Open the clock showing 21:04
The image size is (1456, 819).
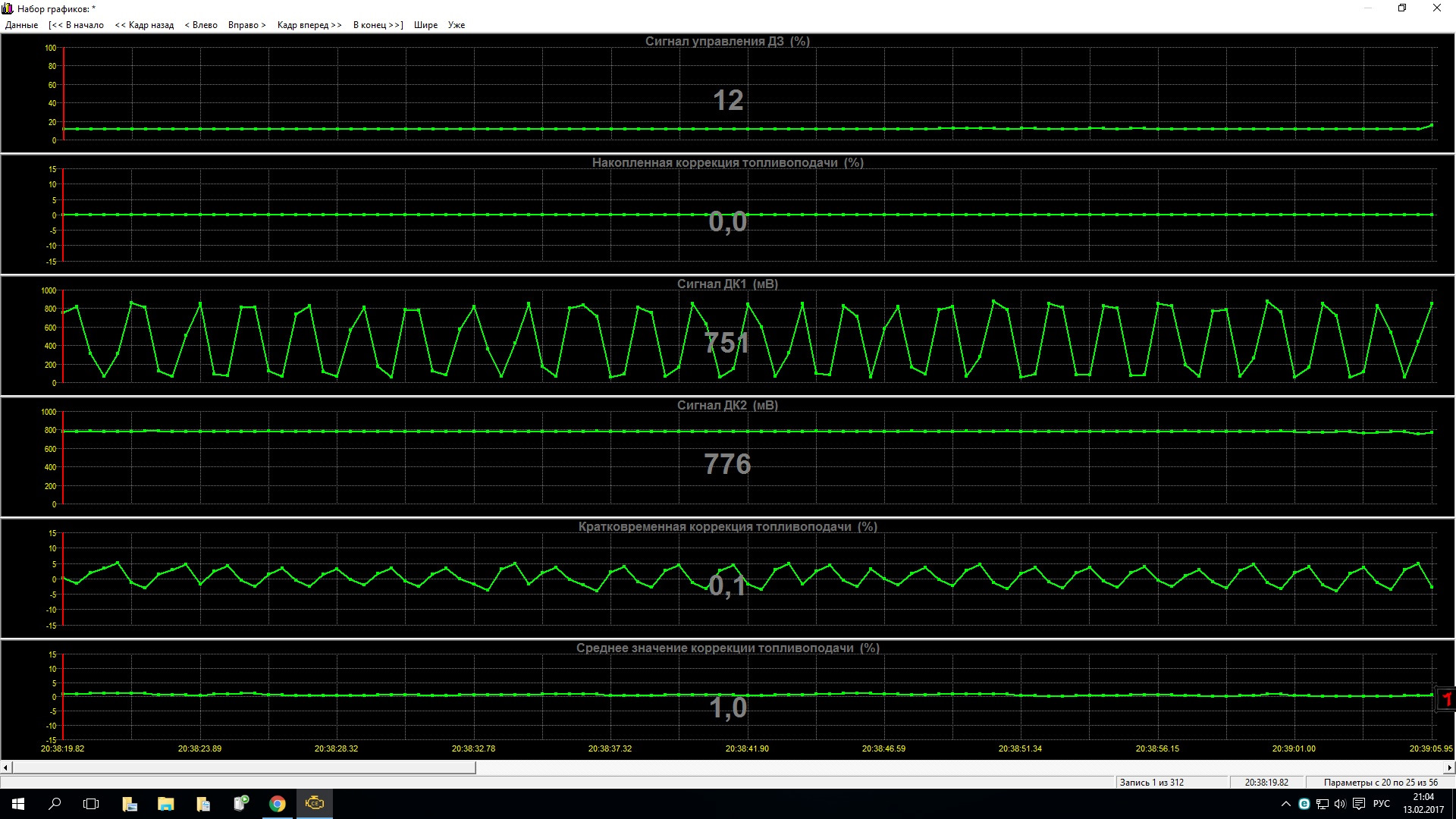pyautogui.click(x=1423, y=804)
